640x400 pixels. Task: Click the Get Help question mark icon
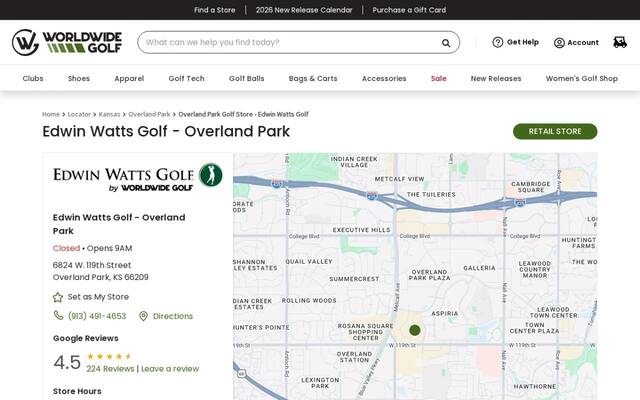tap(498, 42)
